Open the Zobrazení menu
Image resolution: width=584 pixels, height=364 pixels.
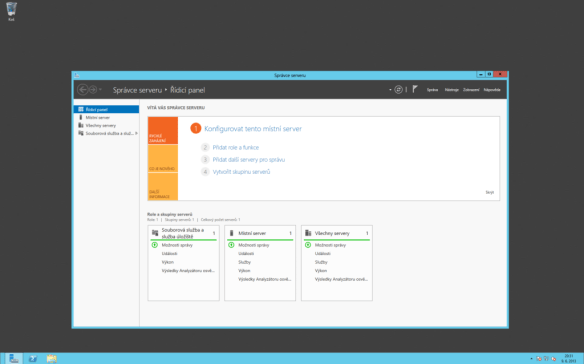471,90
